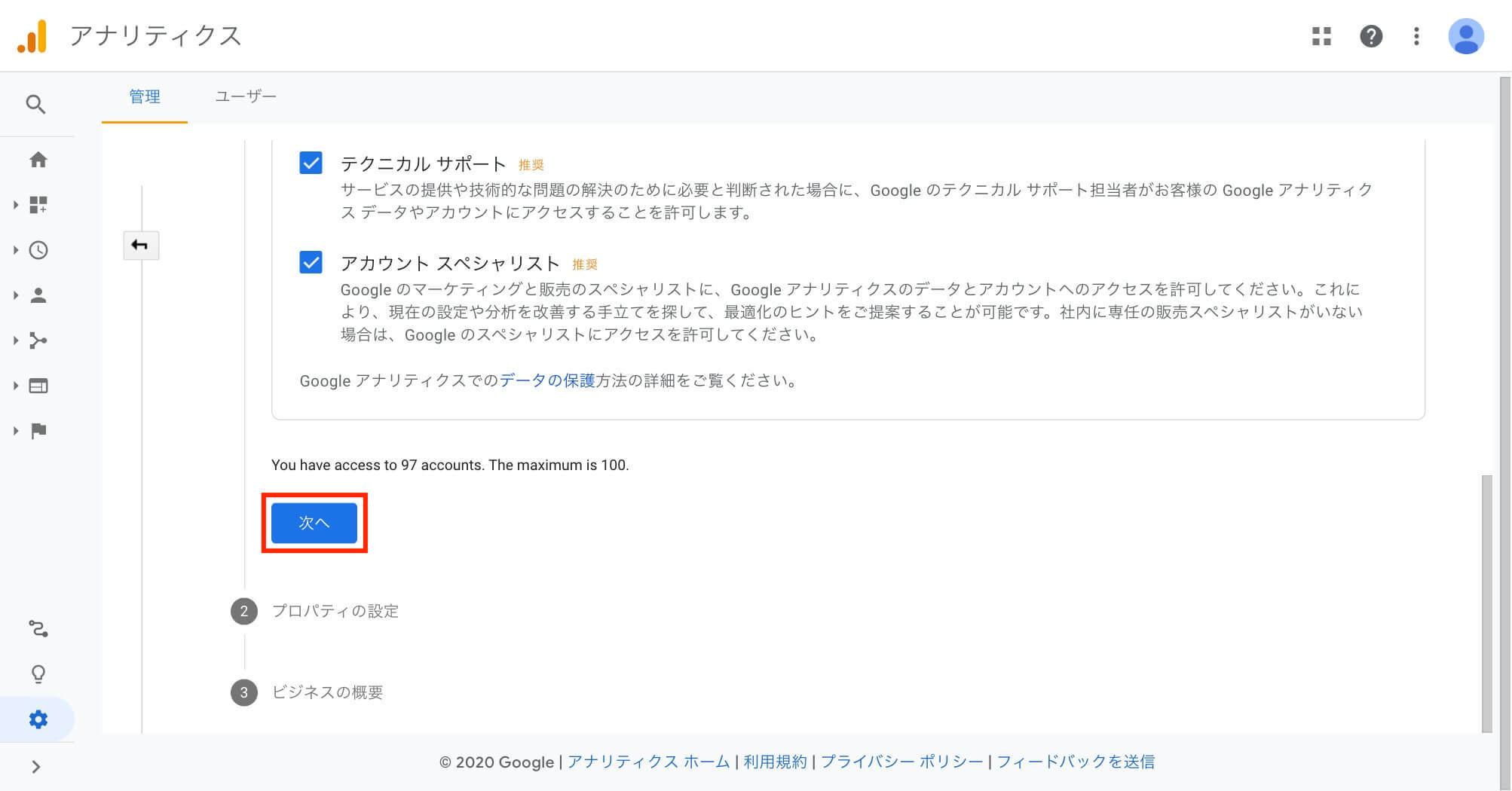Open the Acquisition branching-arrows icon
The width and height of the screenshot is (1512, 791).
pyautogui.click(x=38, y=341)
